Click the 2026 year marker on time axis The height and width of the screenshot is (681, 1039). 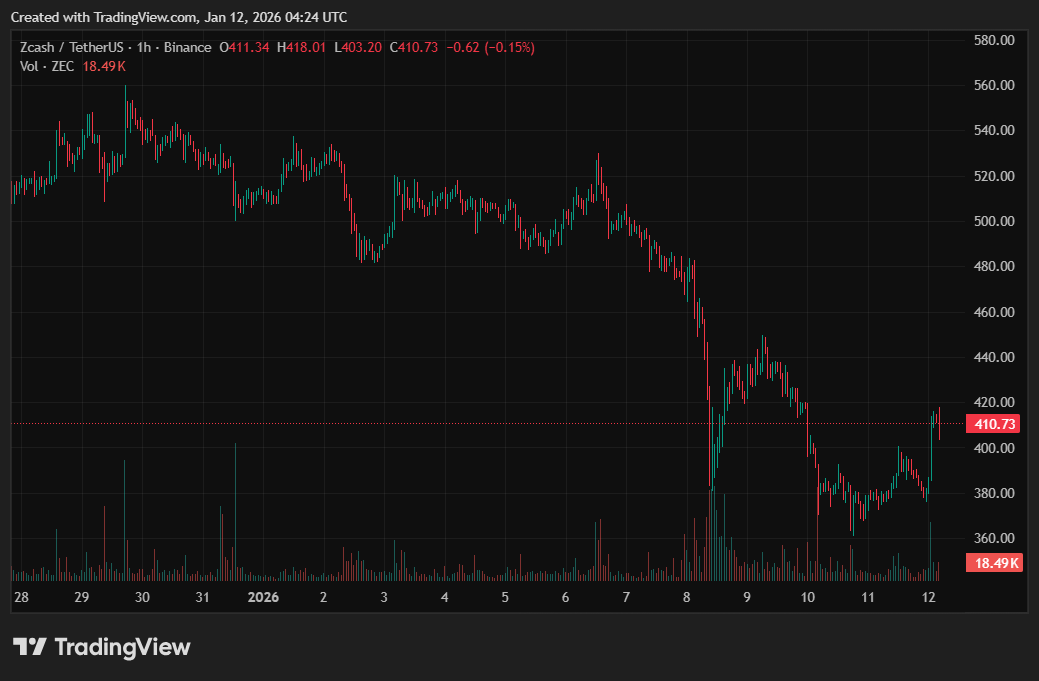(262, 597)
